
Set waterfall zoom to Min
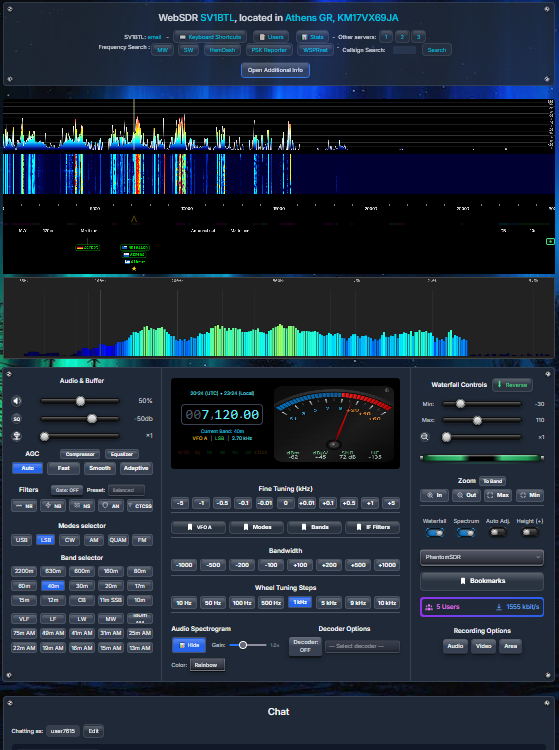pos(530,495)
